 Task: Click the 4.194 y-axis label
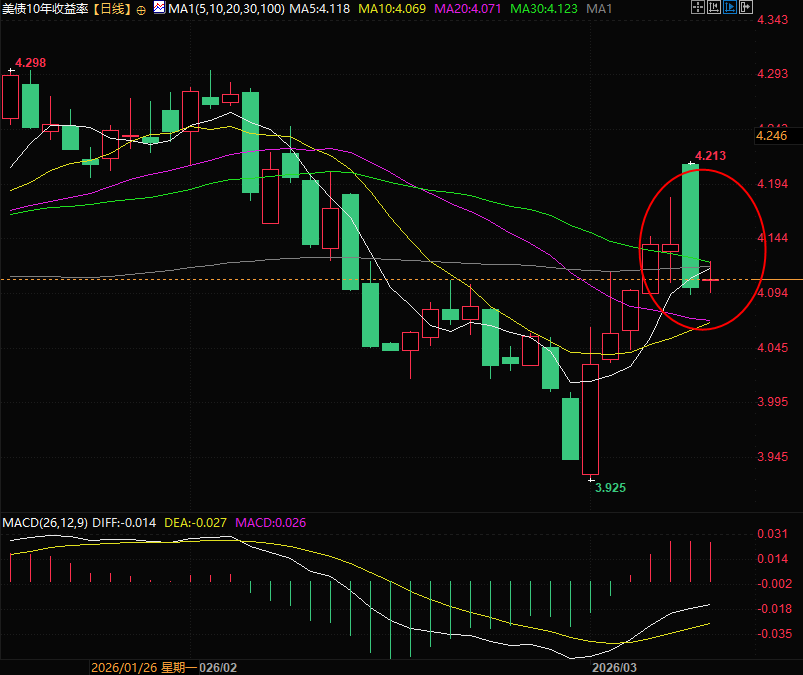point(773,184)
